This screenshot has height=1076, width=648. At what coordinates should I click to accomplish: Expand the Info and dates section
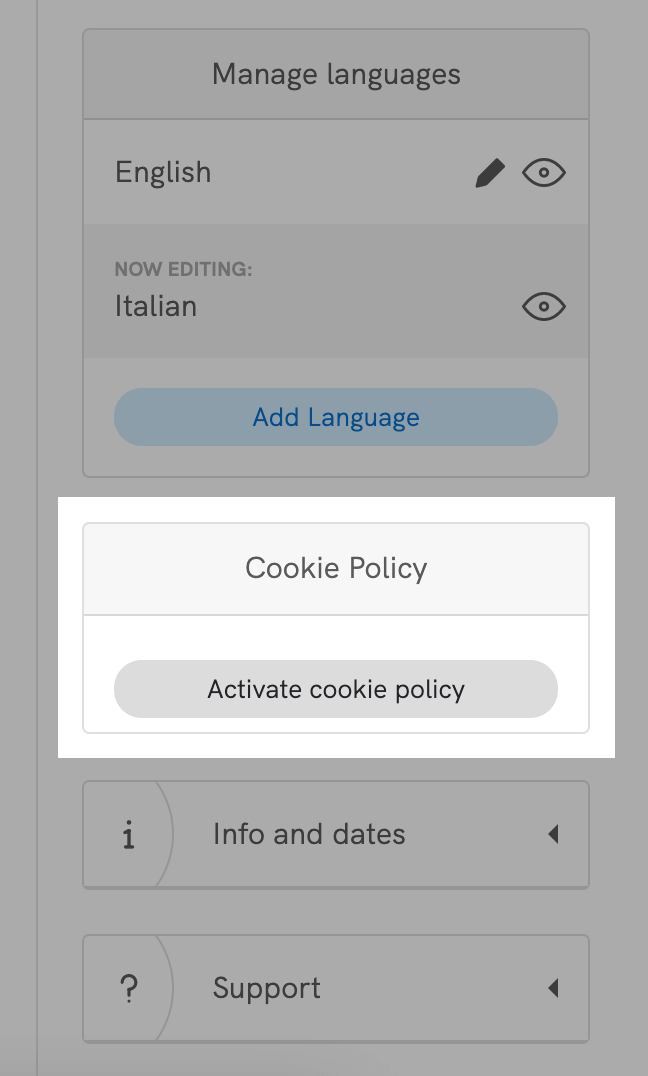tap(336, 834)
